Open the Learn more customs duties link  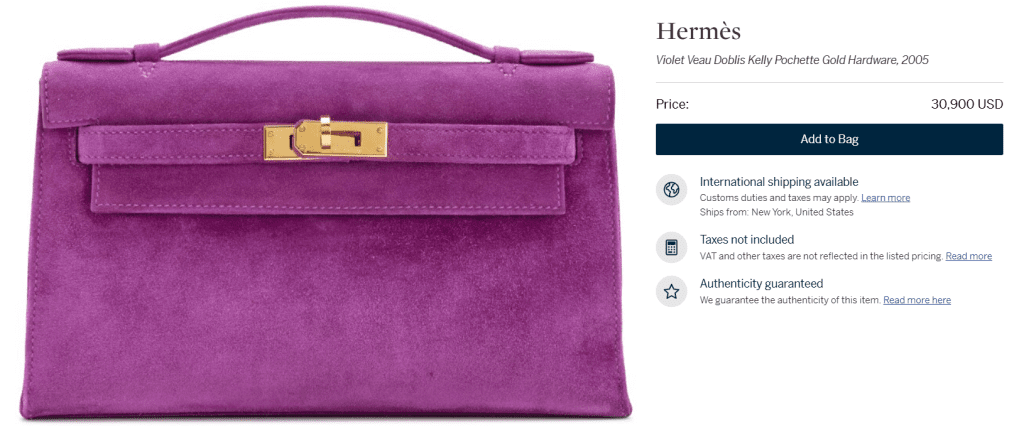pyautogui.click(x=886, y=198)
